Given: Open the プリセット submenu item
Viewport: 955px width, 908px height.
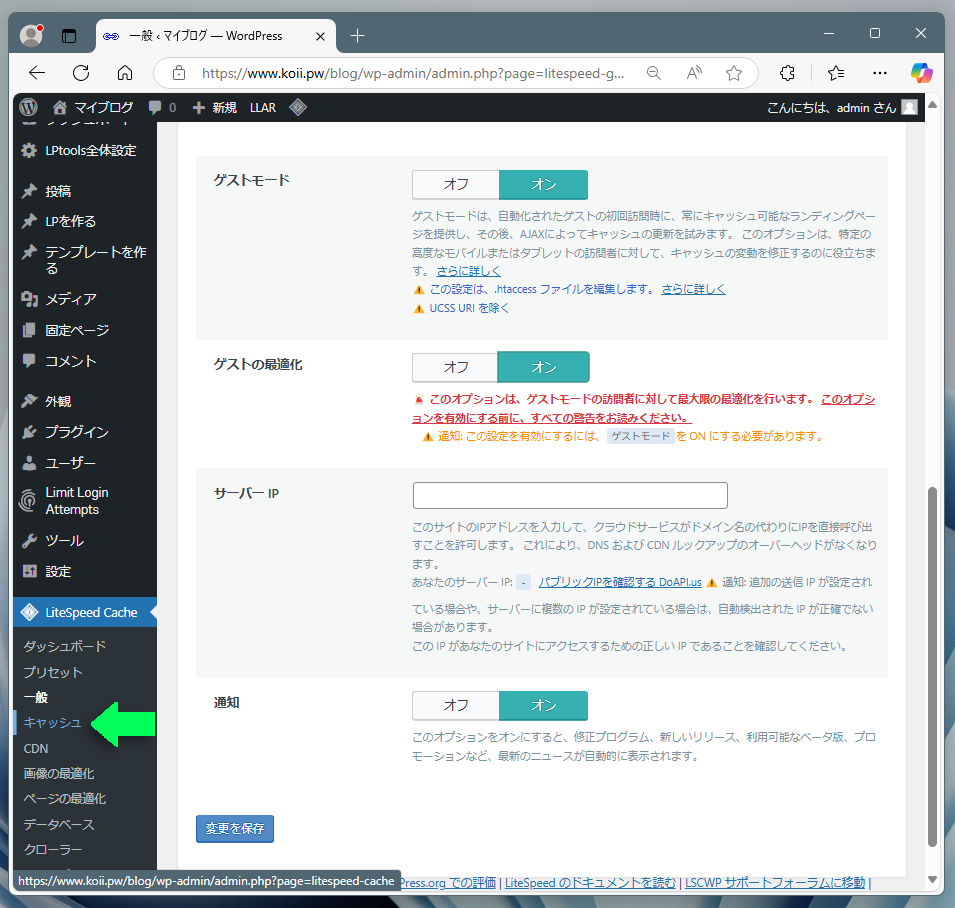Looking at the screenshot, I should (x=53, y=672).
